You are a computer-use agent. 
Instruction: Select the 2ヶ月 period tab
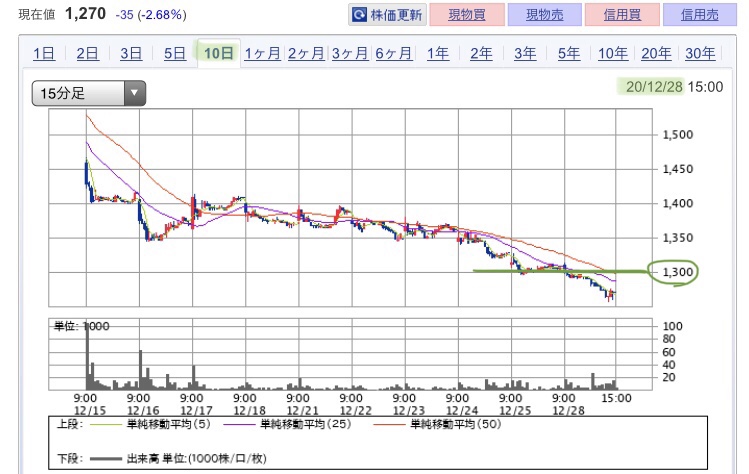pyautogui.click(x=306, y=53)
